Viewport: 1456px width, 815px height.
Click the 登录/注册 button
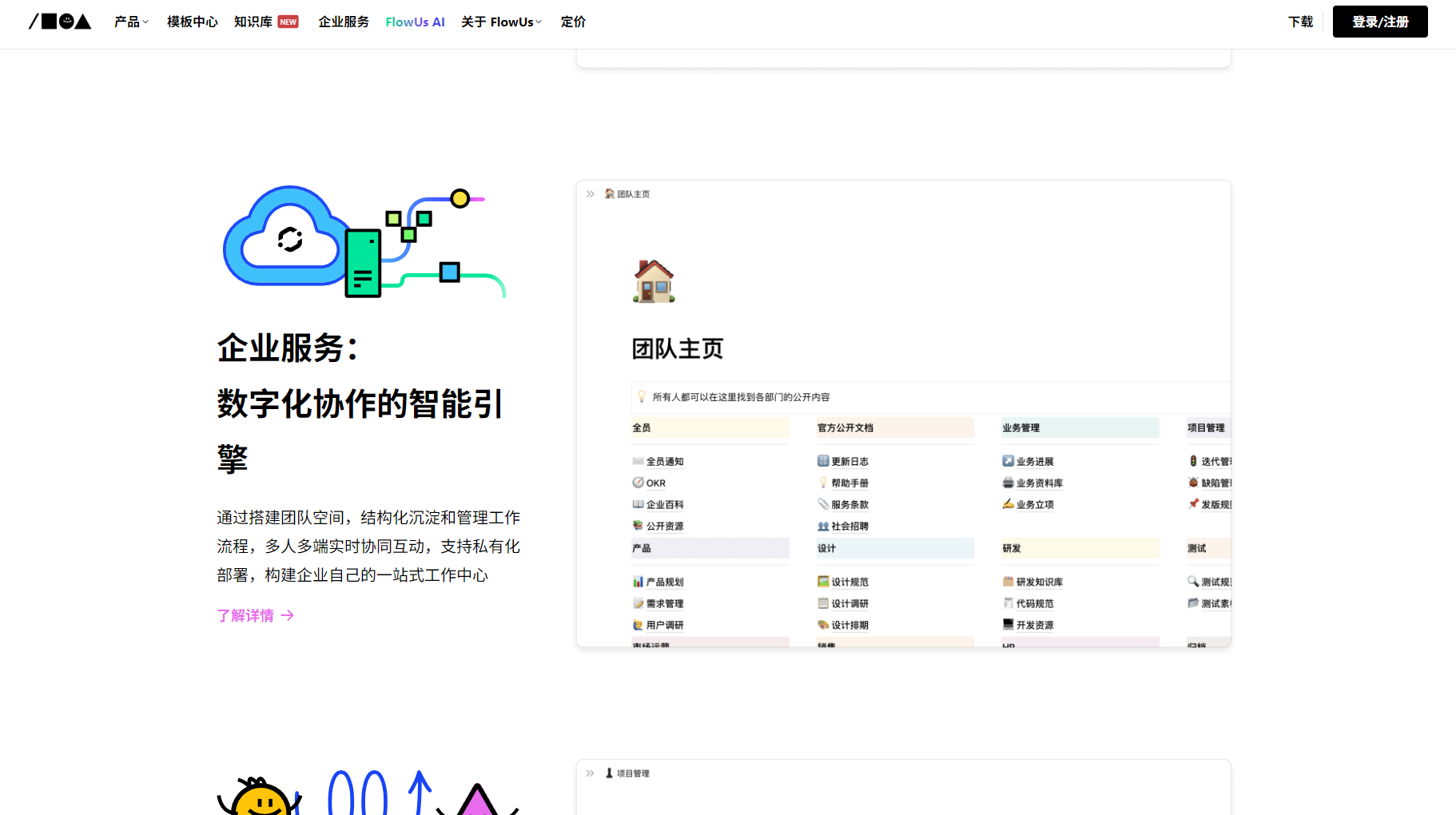pos(1379,22)
